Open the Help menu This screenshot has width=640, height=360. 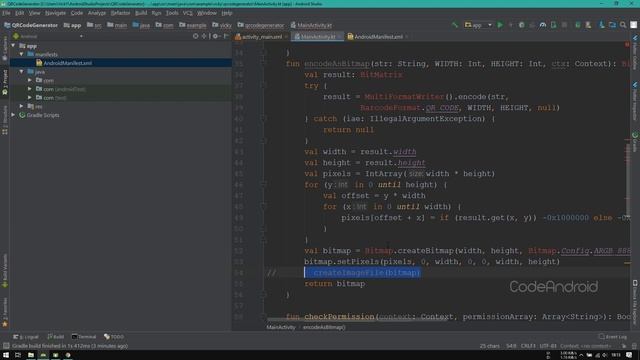(x=227, y=13)
